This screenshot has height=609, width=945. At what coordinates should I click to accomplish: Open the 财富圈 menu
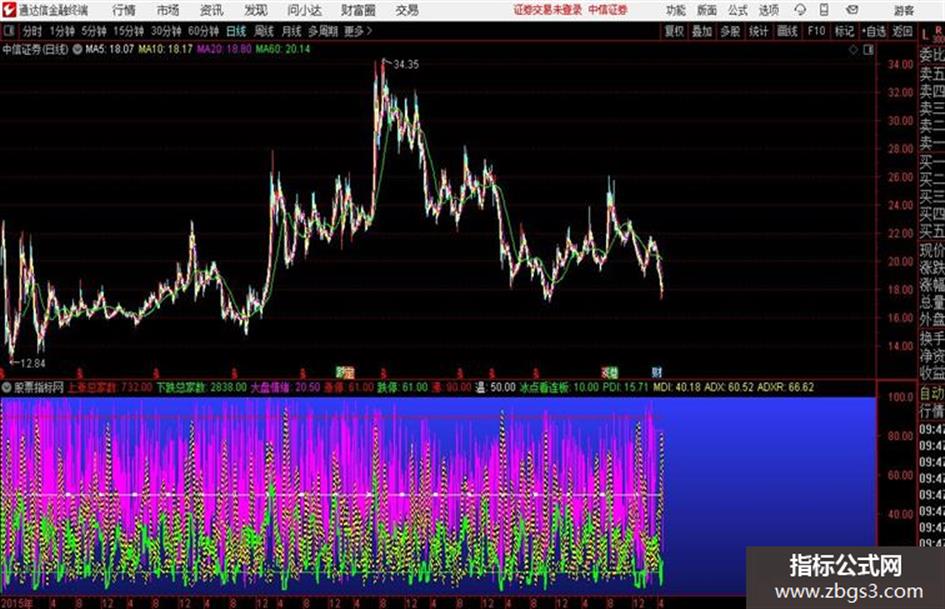tap(359, 10)
